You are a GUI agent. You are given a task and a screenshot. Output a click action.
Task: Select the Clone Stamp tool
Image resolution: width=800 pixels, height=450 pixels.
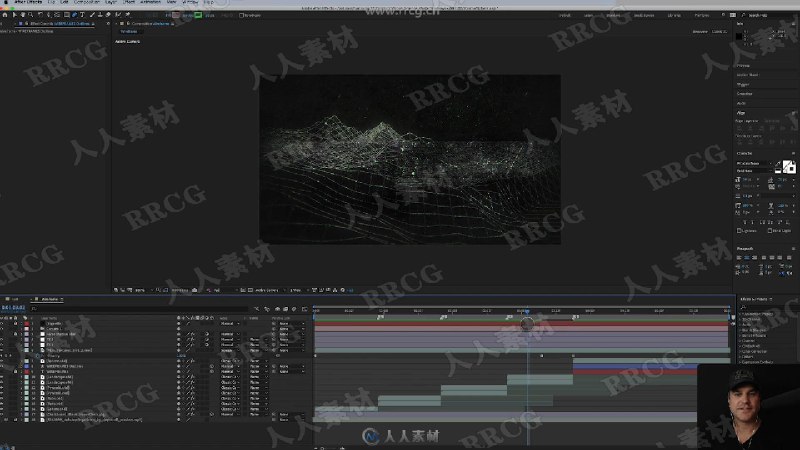click(x=100, y=15)
